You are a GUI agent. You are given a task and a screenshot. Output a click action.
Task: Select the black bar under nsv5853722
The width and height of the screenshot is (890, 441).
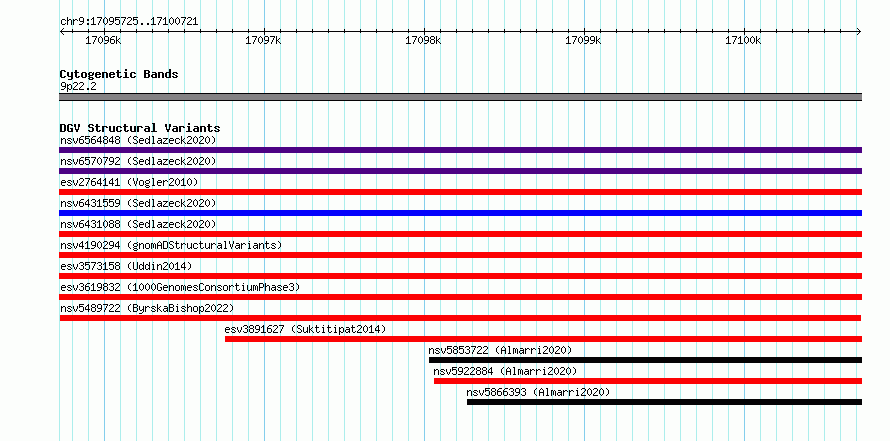click(x=645, y=360)
